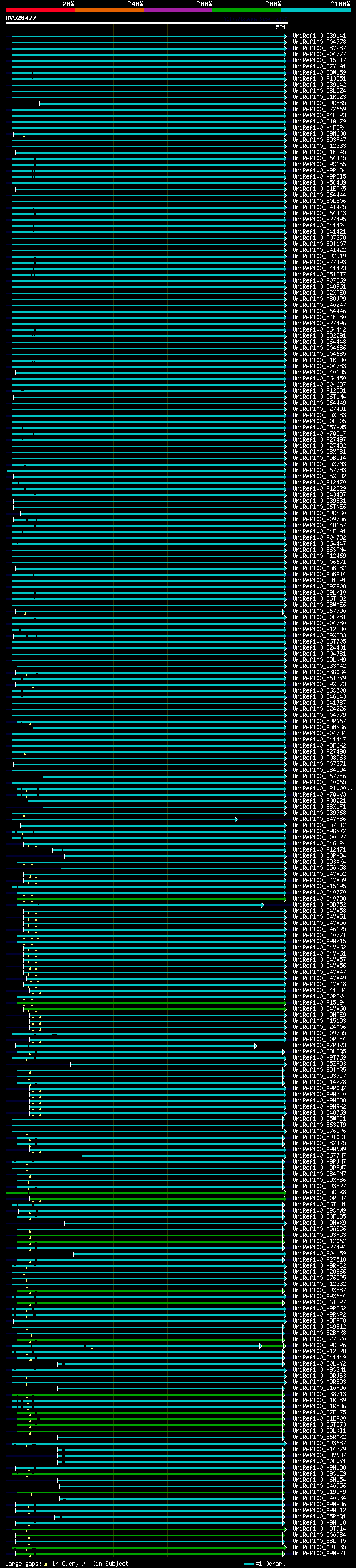
Task: Select hit UniRef100_Q41234
Action: [x=319, y=990]
